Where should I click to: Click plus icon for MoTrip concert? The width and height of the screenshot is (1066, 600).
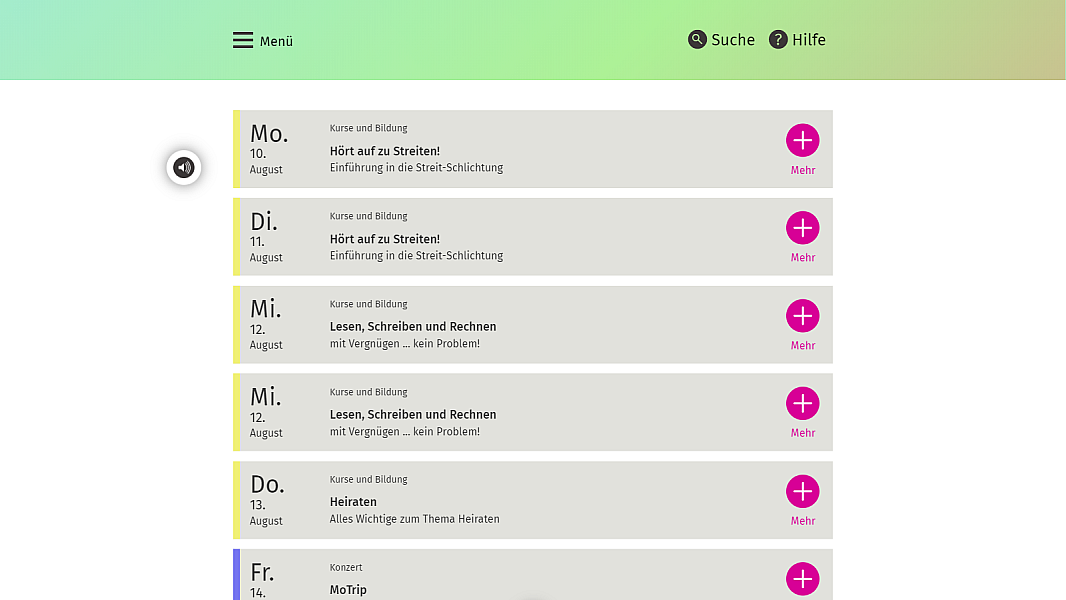click(x=802, y=578)
